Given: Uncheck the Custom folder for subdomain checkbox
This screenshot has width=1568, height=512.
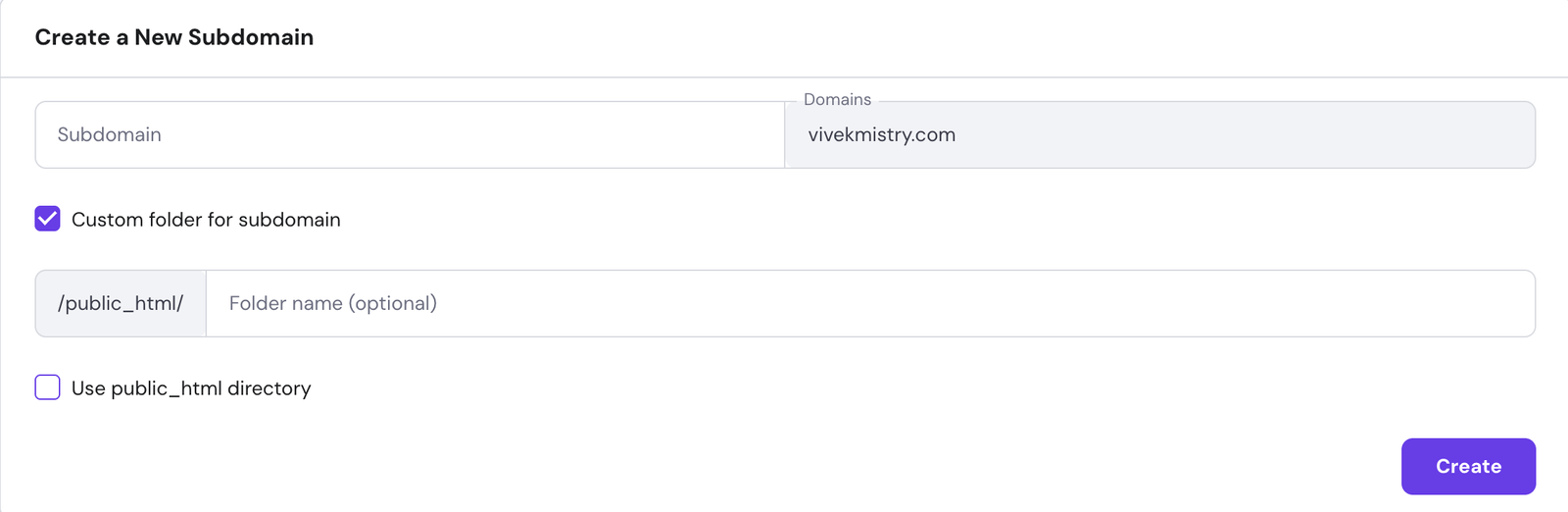Looking at the screenshot, I should point(47,219).
